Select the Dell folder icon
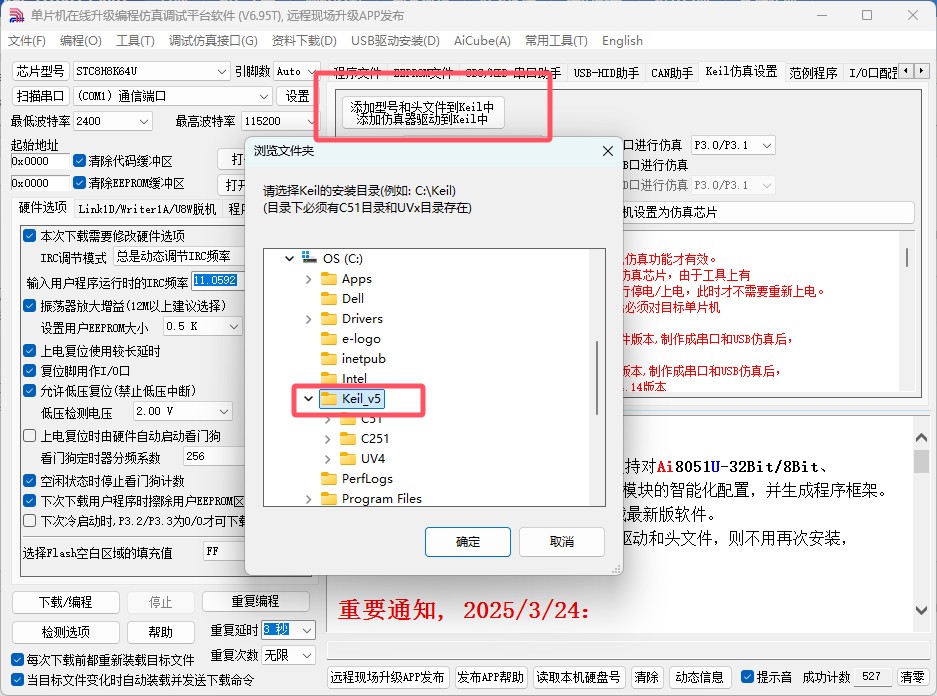The height and width of the screenshot is (696, 937). coord(329,299)
